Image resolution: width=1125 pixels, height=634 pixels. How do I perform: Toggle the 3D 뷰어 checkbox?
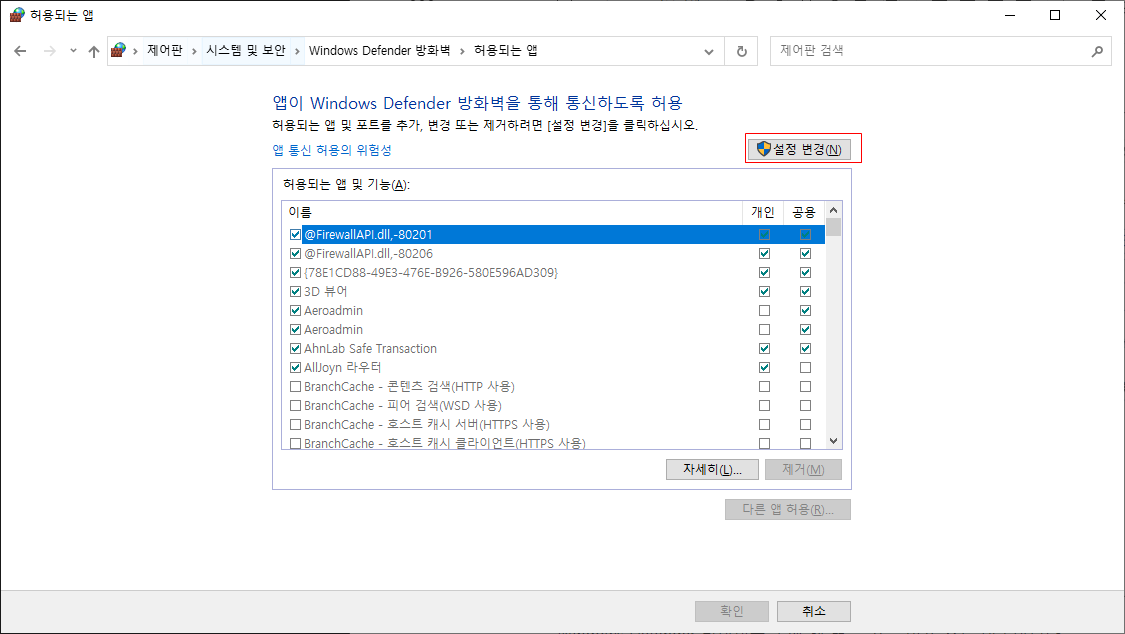point(295,291)
